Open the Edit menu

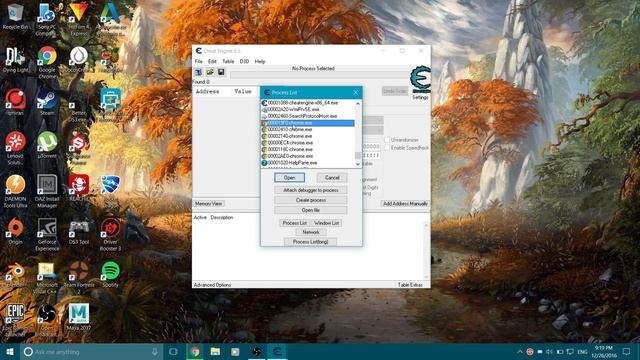point(212,61)
